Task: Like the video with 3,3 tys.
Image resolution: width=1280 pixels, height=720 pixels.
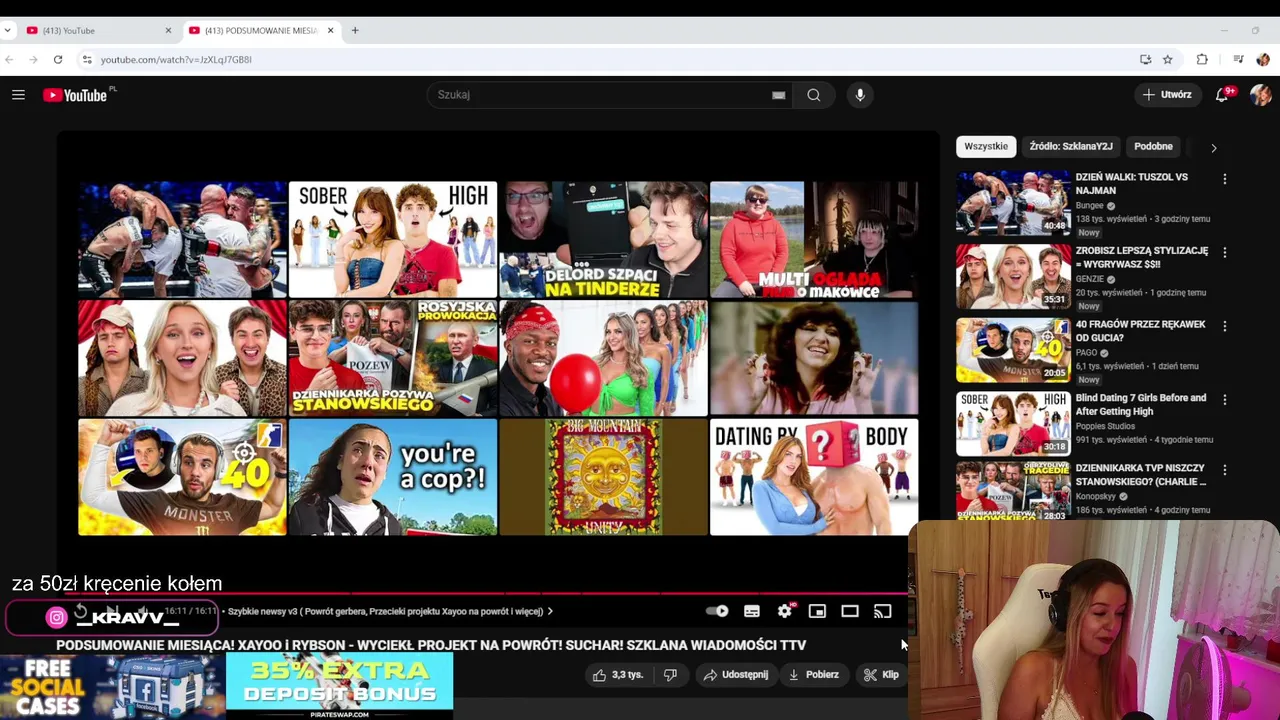Action: (617, 675)
